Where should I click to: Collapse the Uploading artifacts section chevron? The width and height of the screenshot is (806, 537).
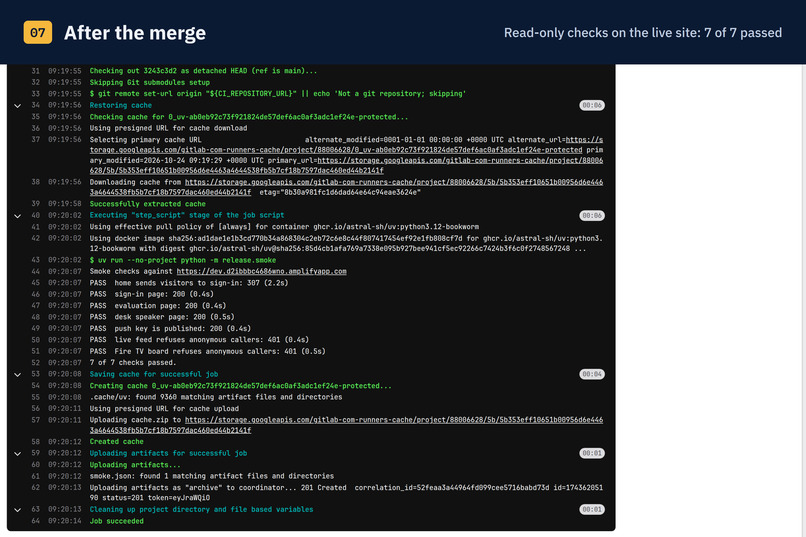17,454
